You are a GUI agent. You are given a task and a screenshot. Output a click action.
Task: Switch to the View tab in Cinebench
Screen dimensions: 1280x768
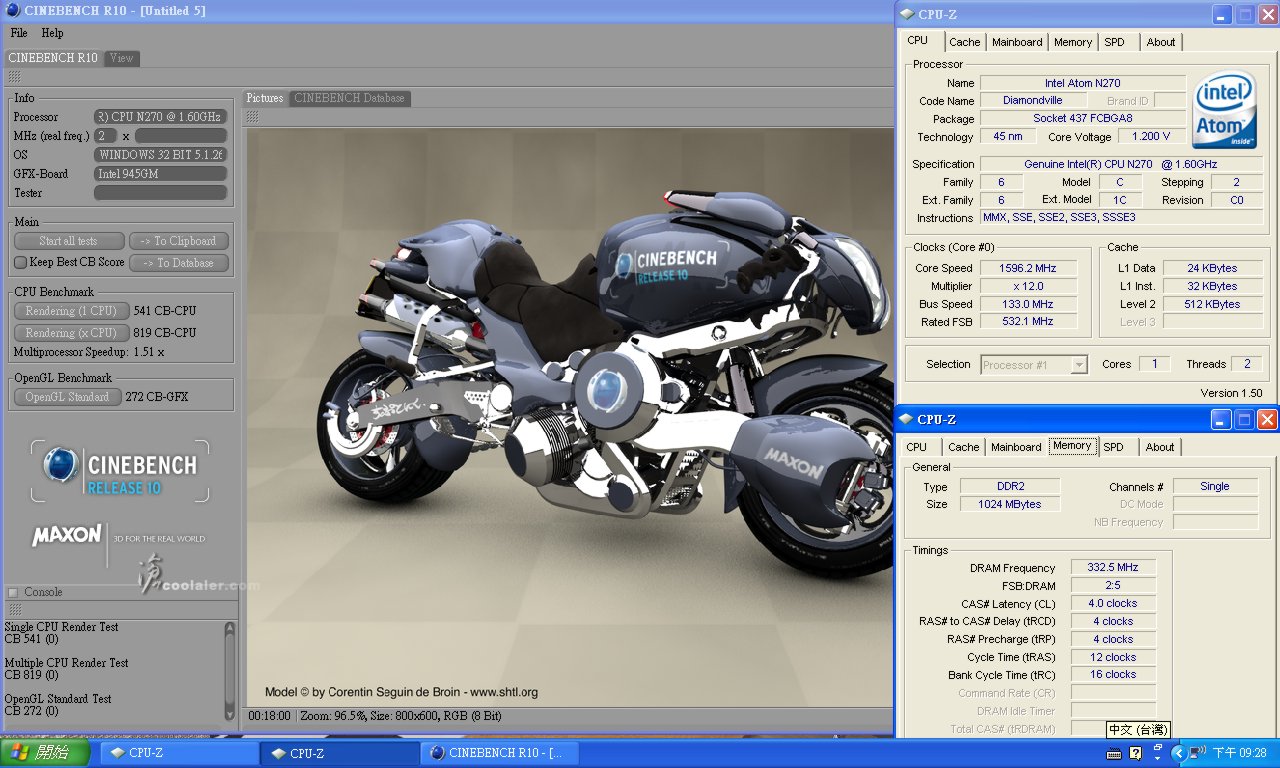coord(122,58)
